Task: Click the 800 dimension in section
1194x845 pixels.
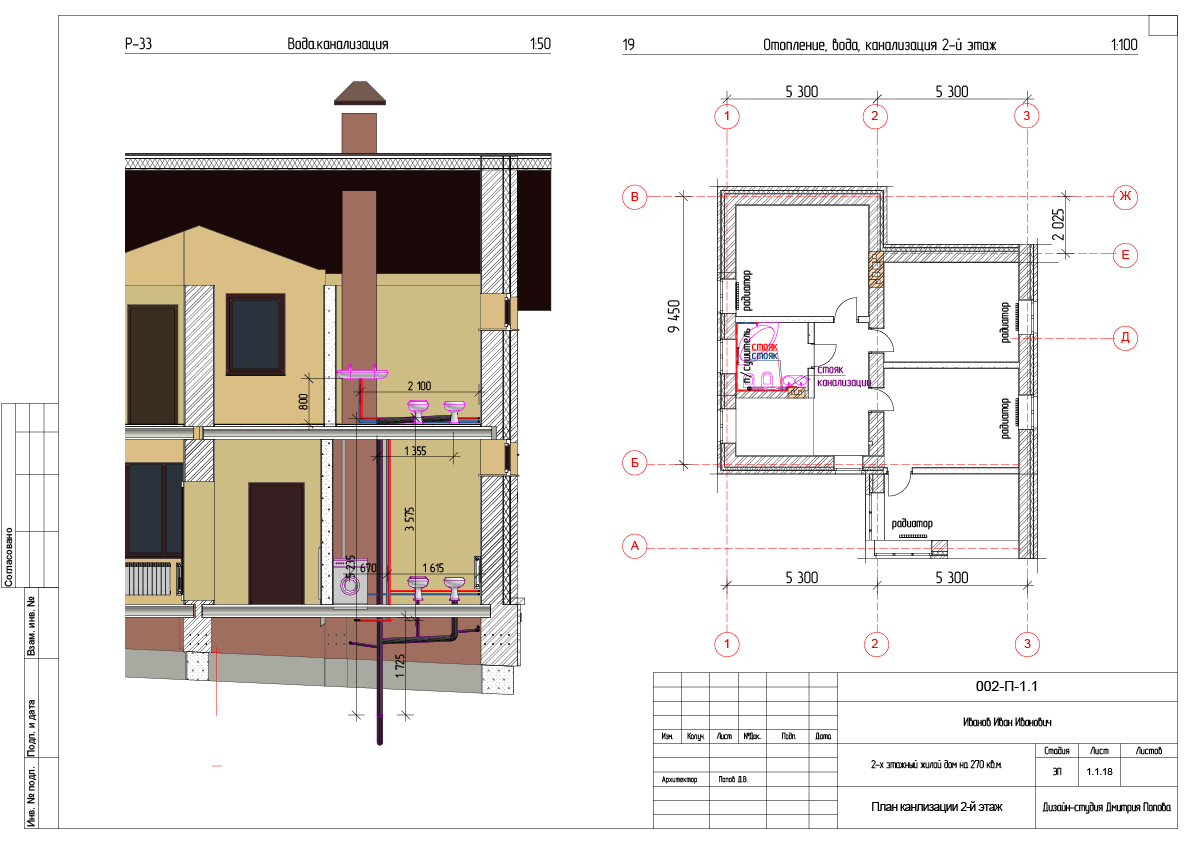Action: 304,402
